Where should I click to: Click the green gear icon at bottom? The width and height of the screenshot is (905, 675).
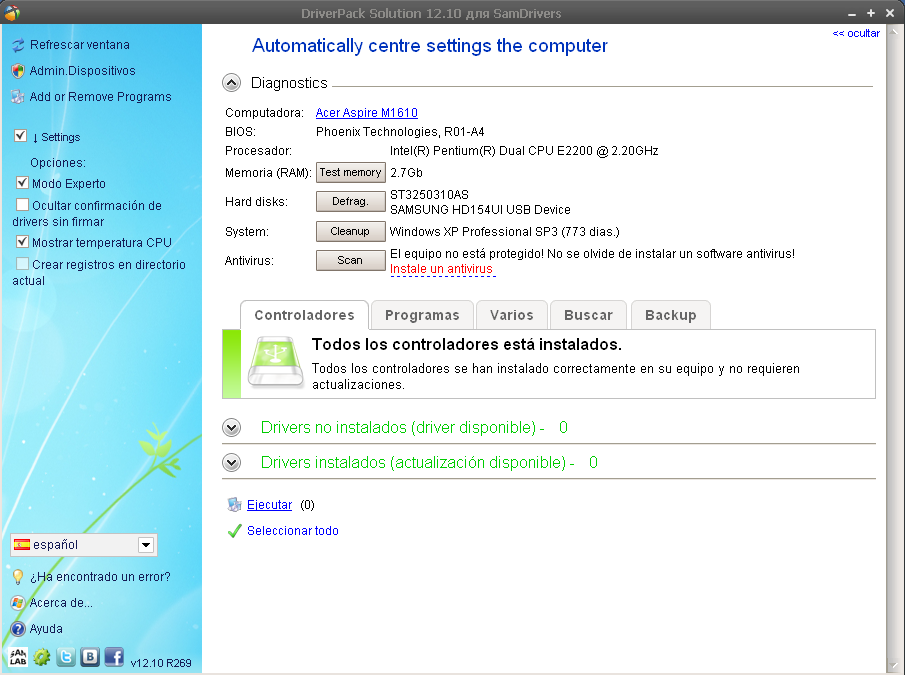click(42, 657)
